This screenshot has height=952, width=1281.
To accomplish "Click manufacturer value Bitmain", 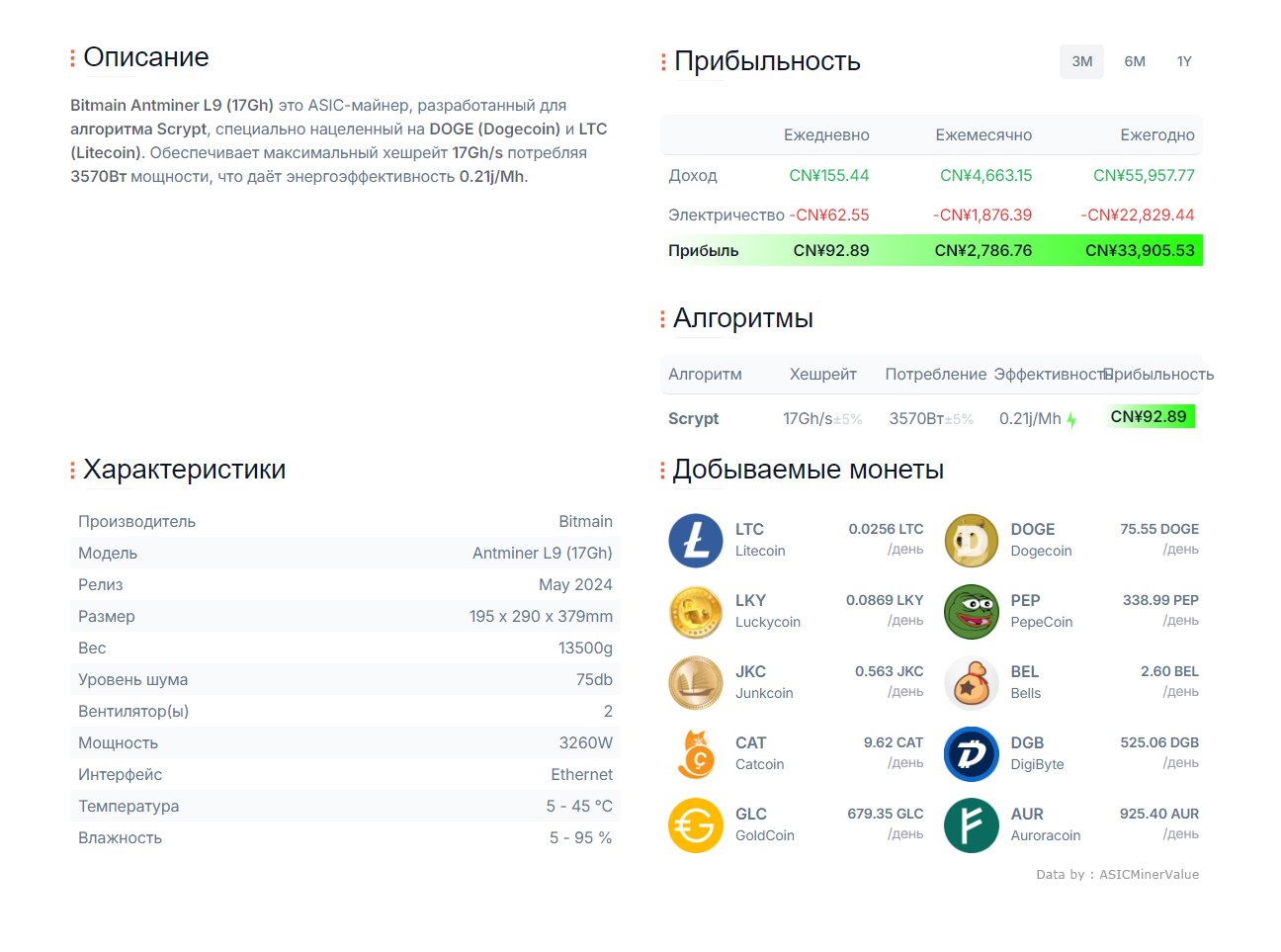I will [585, 521].
